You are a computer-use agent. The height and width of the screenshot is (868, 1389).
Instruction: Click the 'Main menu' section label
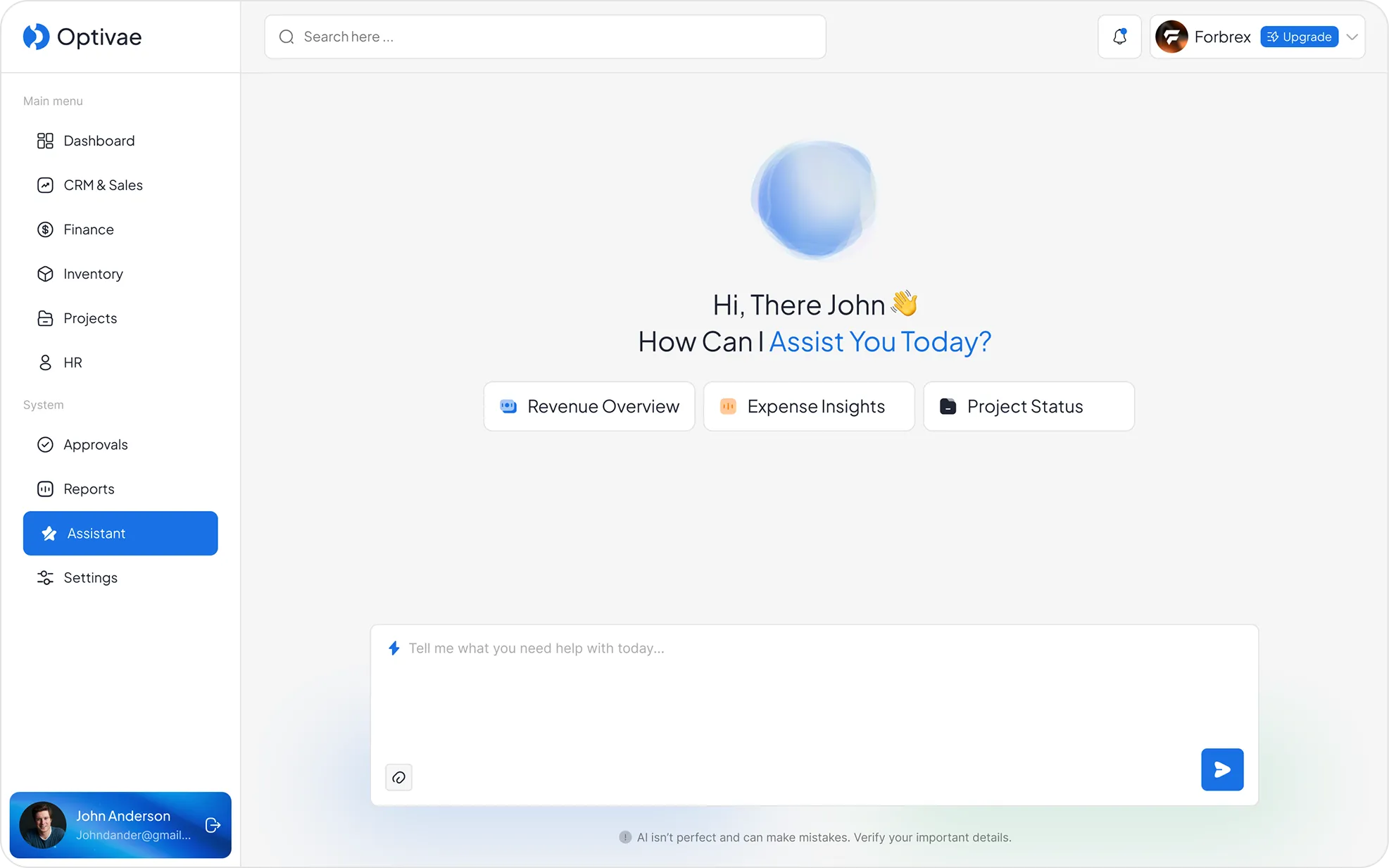click(x=53, y=101)
